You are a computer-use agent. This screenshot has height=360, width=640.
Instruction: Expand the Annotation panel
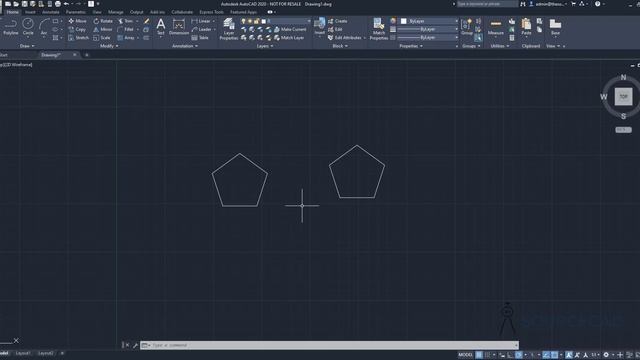point(185,46)
